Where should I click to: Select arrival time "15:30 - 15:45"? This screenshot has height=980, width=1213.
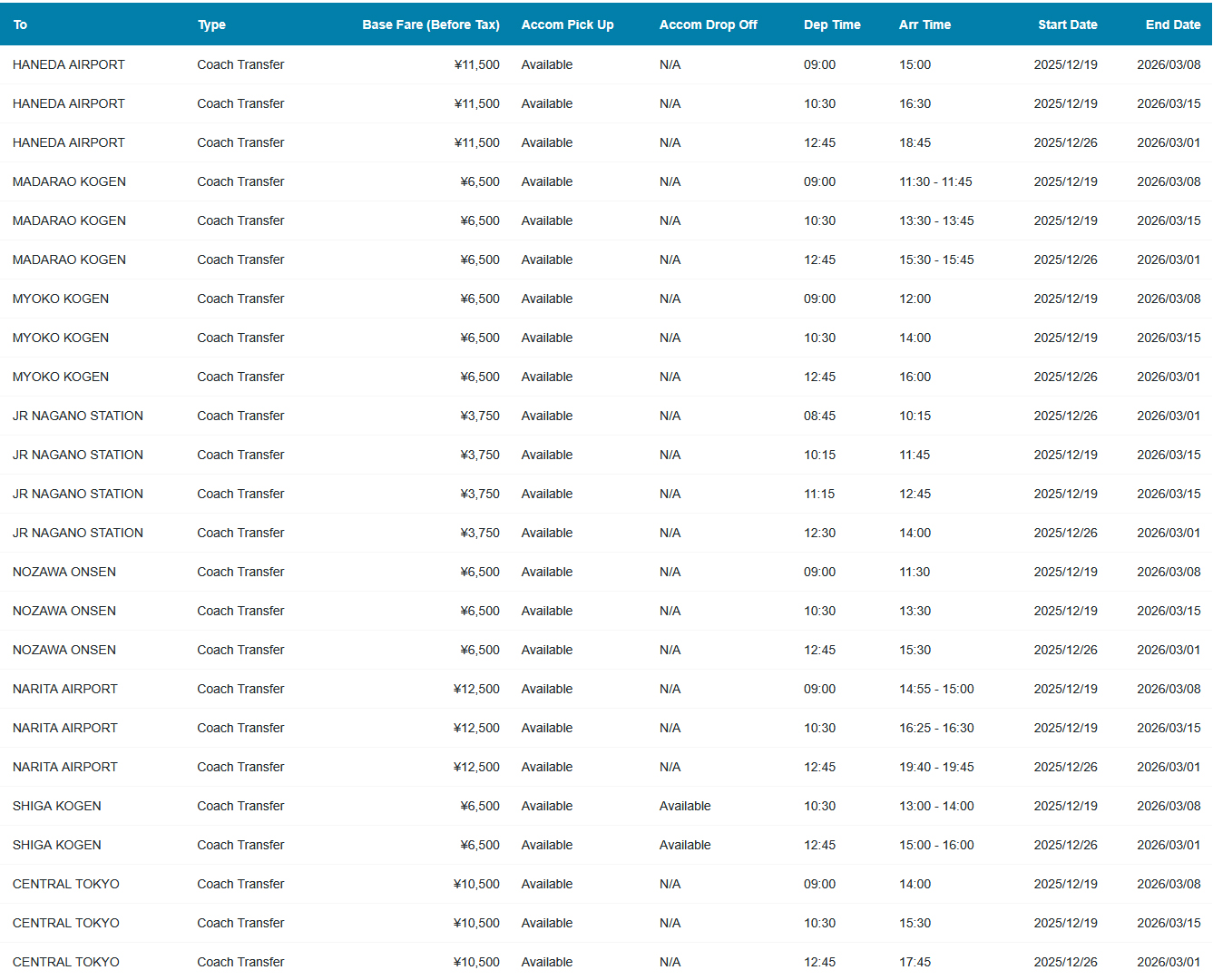[x=936, y=260]
